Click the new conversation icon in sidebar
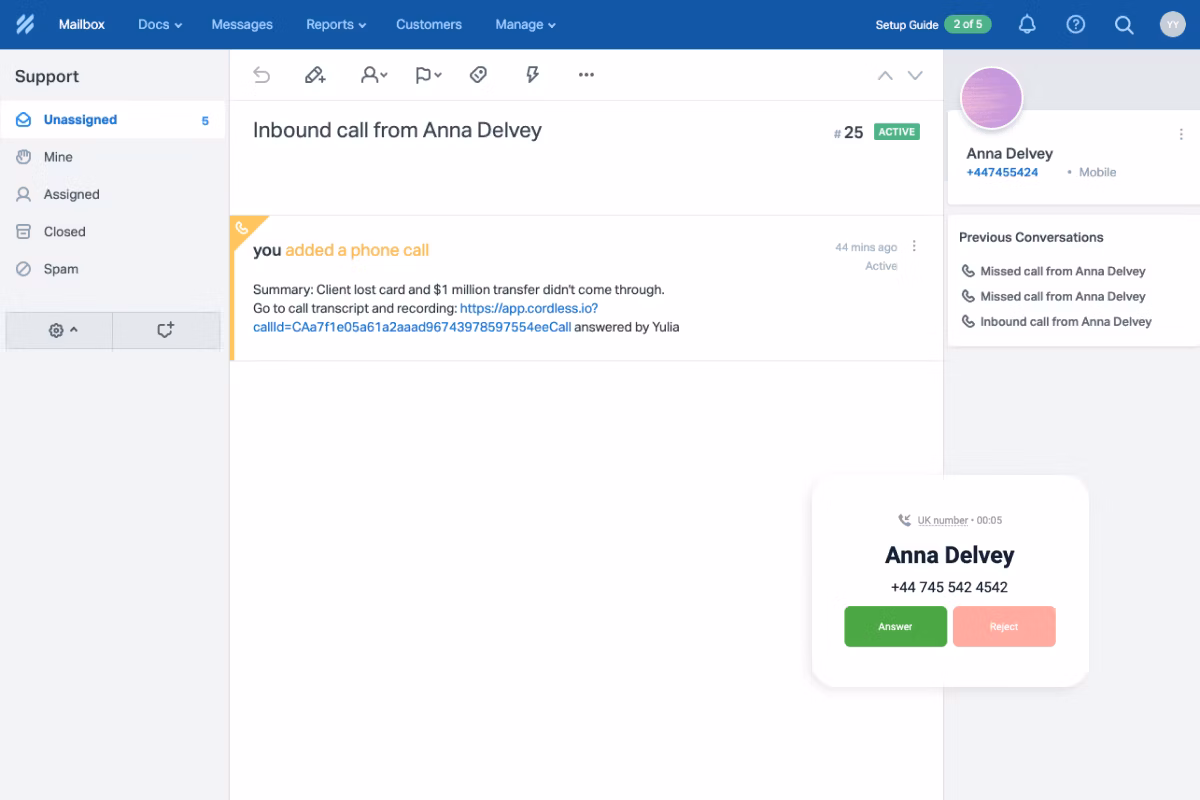This screenshot has width=1200, height=800. click(x=166, y=330)
